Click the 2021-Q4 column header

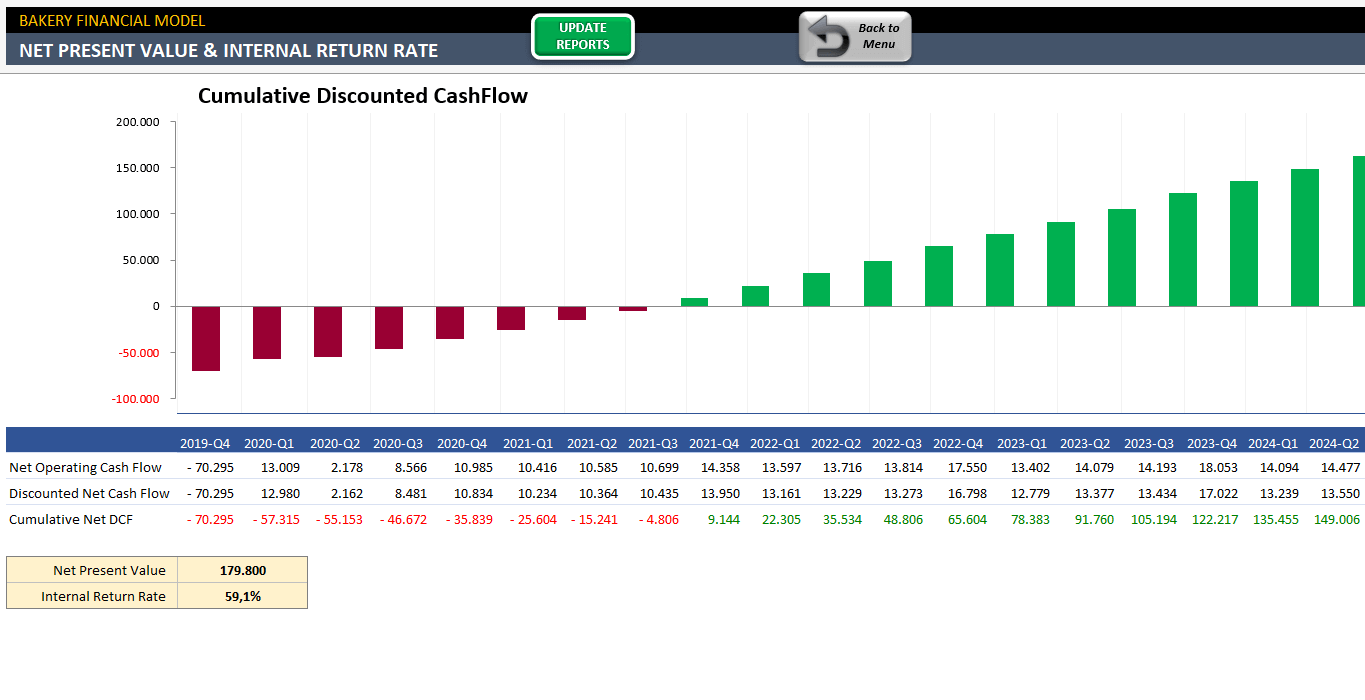[x=714, y=443]
